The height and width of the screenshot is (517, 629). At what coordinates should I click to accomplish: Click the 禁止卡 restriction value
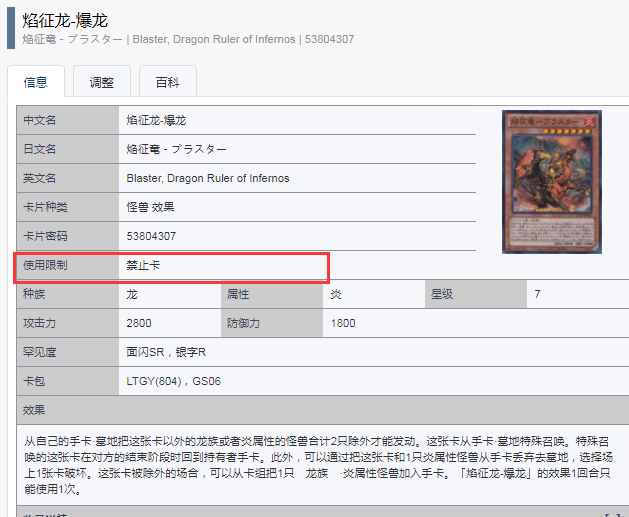pos(143,266)
